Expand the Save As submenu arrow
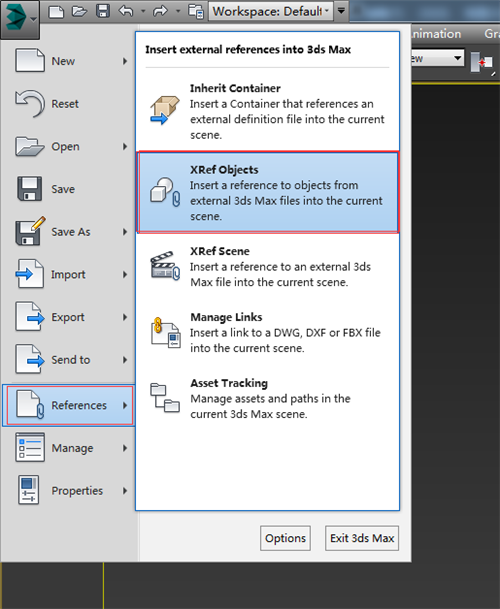Screen dimensions: 500x609 click(125, 232)
